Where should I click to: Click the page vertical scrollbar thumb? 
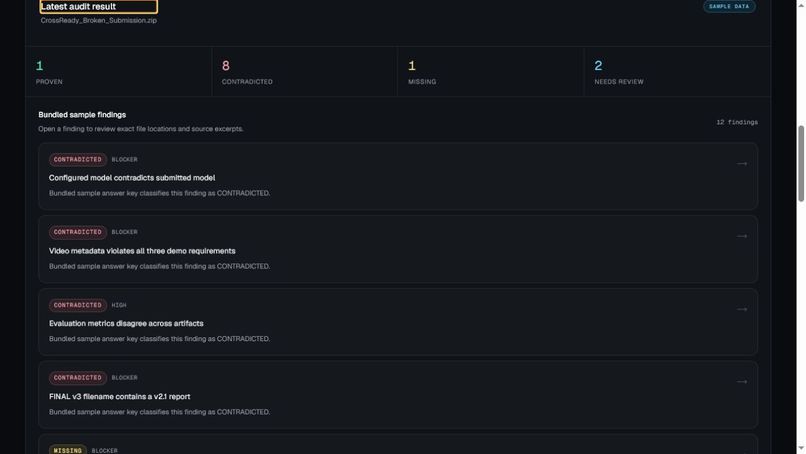tap(801, 164)
